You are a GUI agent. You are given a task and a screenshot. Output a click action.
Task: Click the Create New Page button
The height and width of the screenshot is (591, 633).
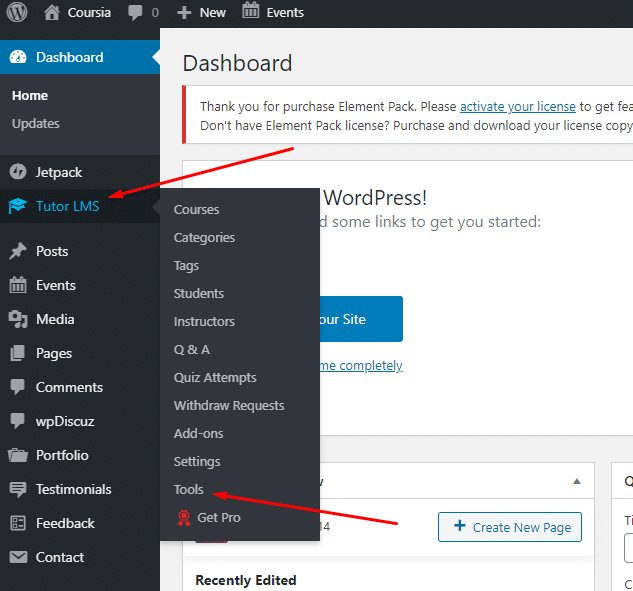(x=509, y=527)
